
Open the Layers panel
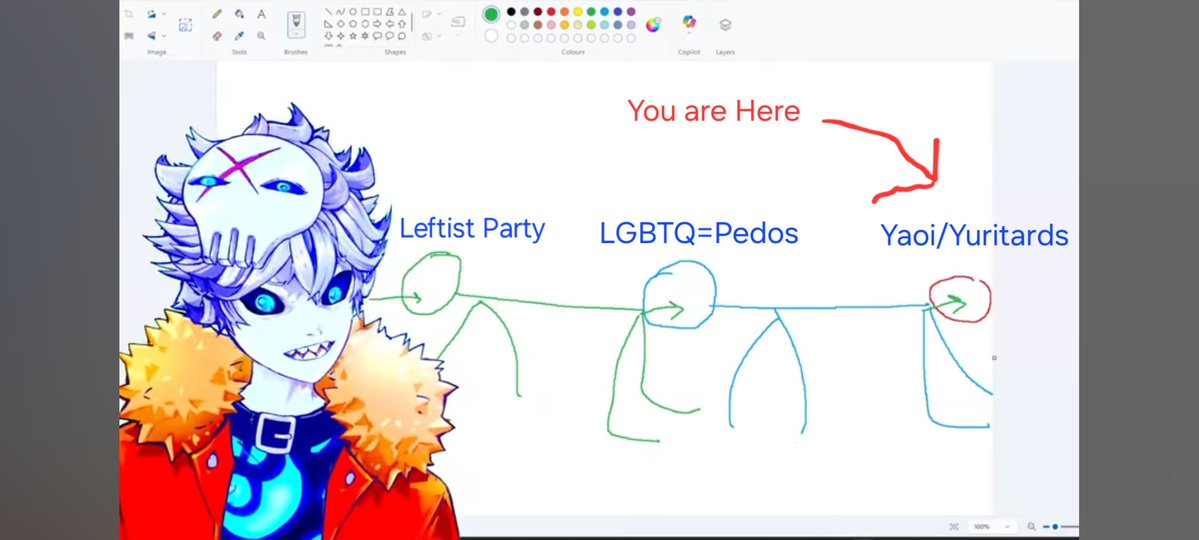[725, 24]
